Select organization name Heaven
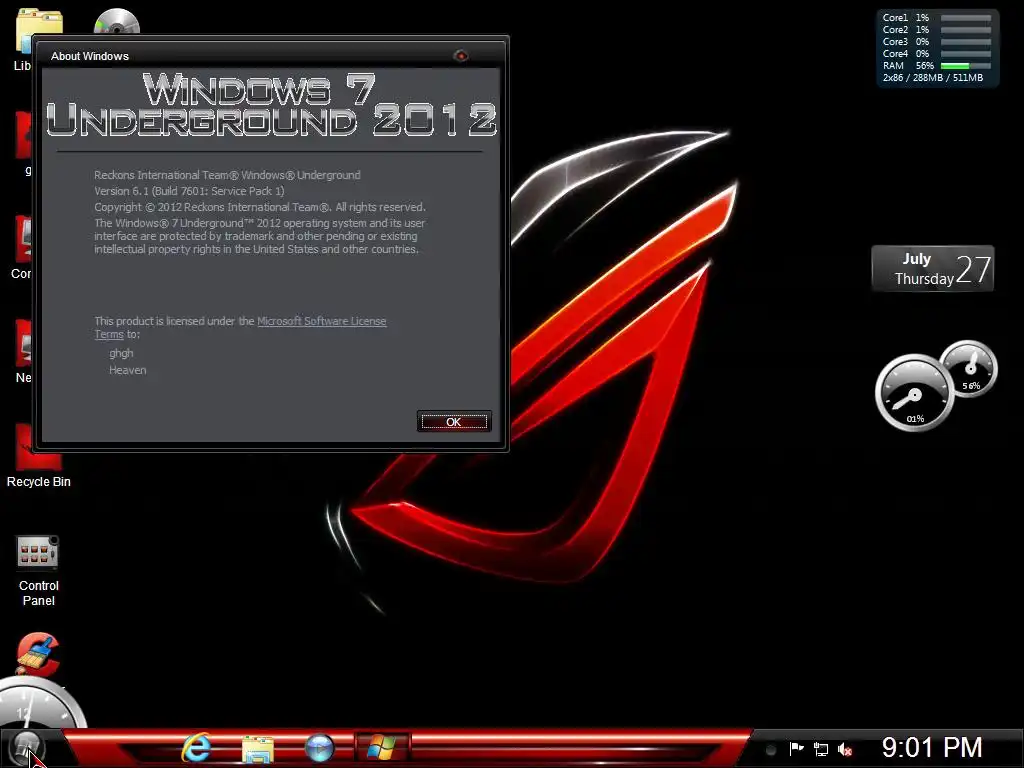This screenshot has width=1024, height=768. pyautogui.click(x=127, y=370)
